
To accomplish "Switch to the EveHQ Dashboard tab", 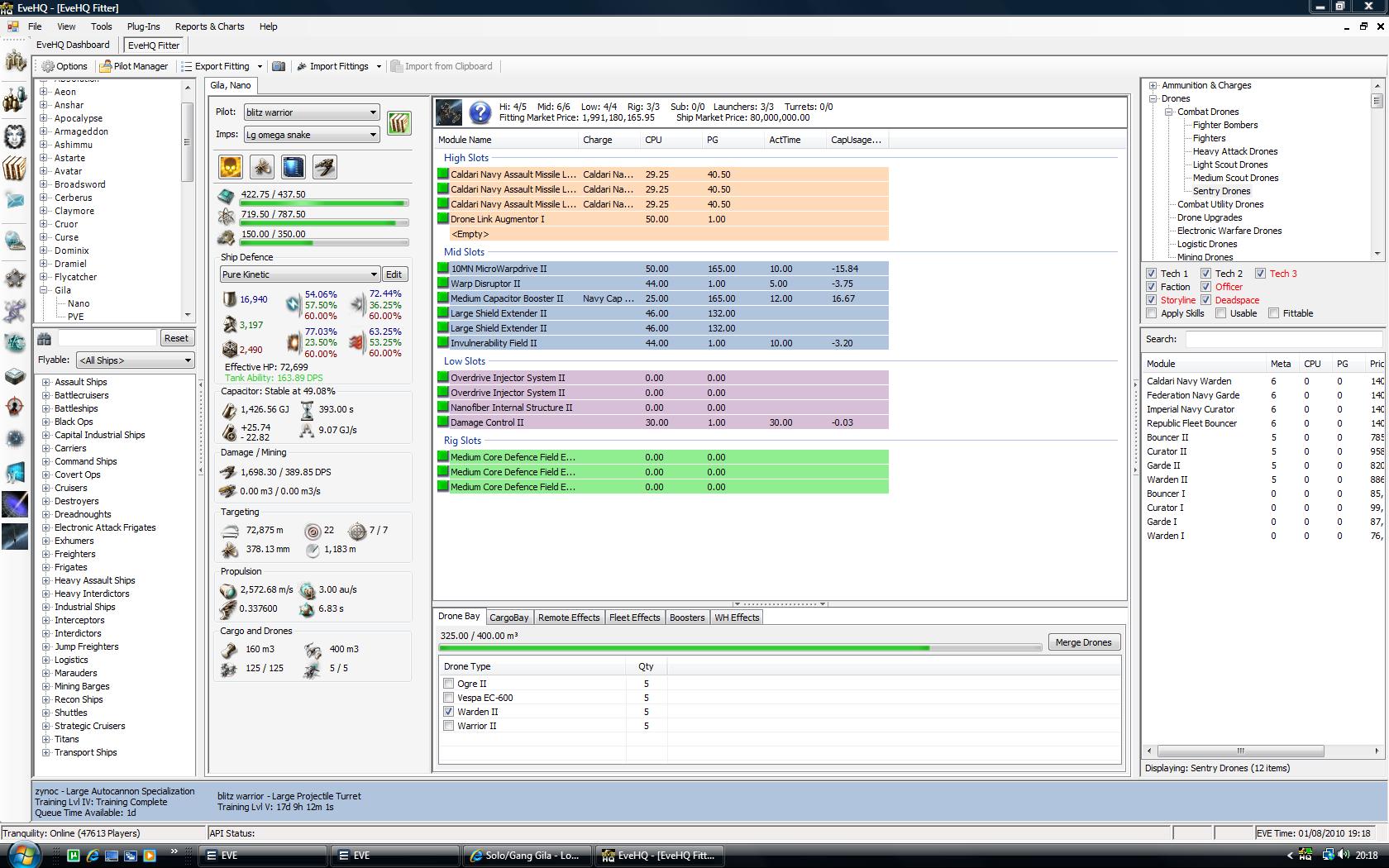I will [x=73, y=45].
